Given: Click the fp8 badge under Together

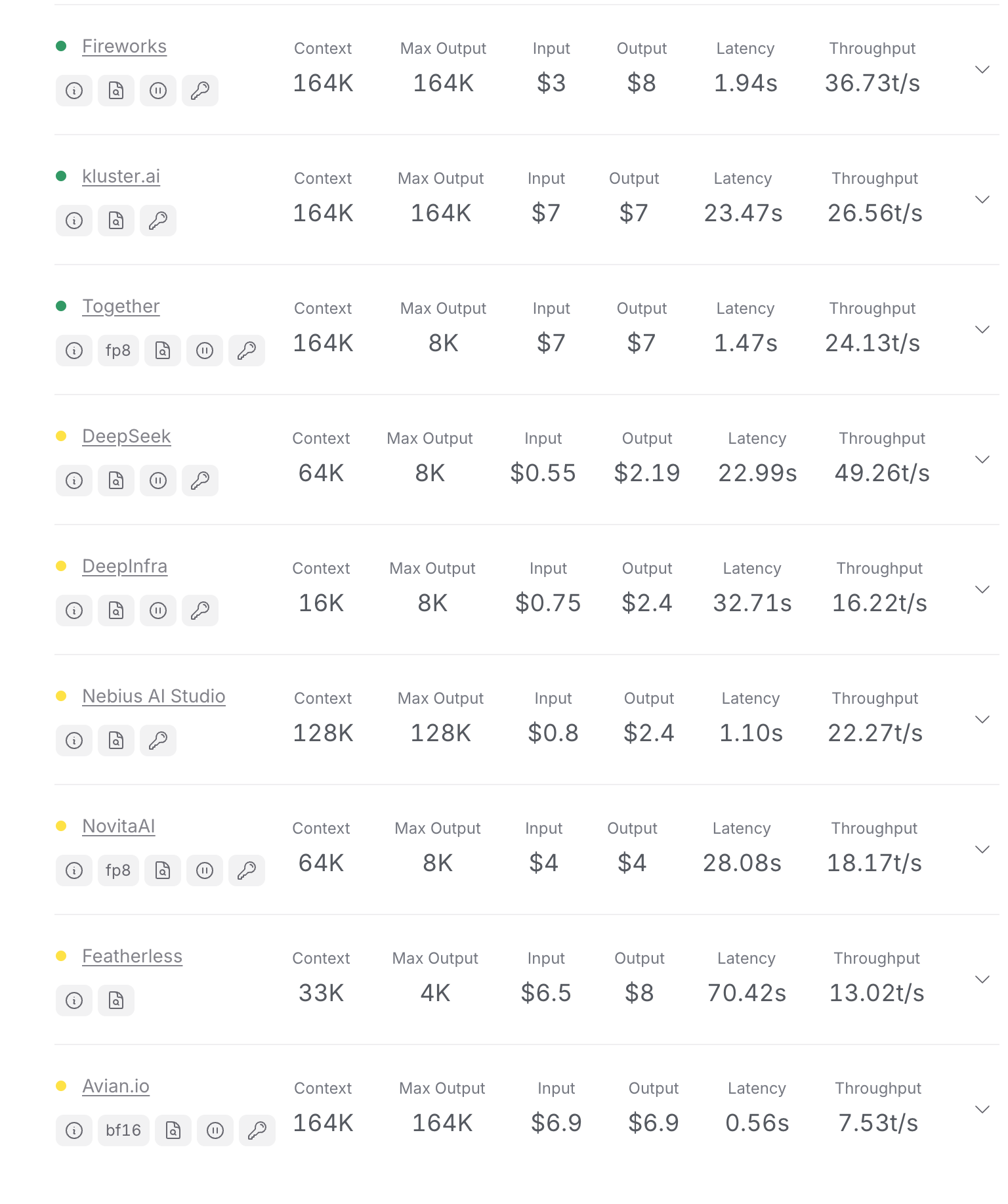Looking at the screenshot, I should (x=118, y=351).
